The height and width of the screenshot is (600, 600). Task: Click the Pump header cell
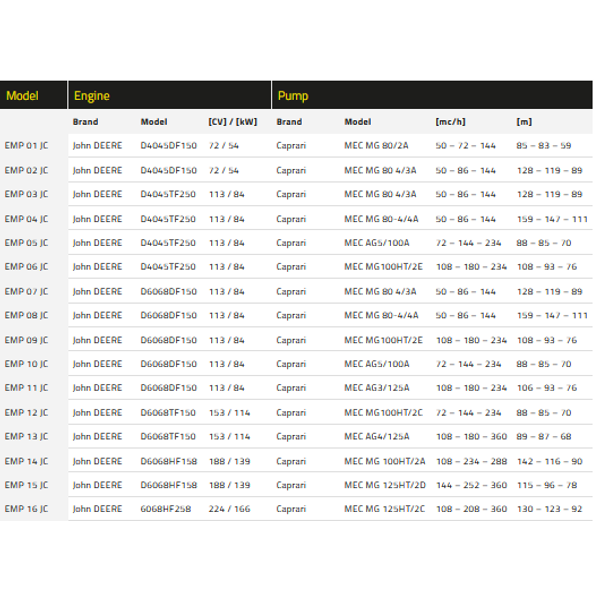pos(432,95)
